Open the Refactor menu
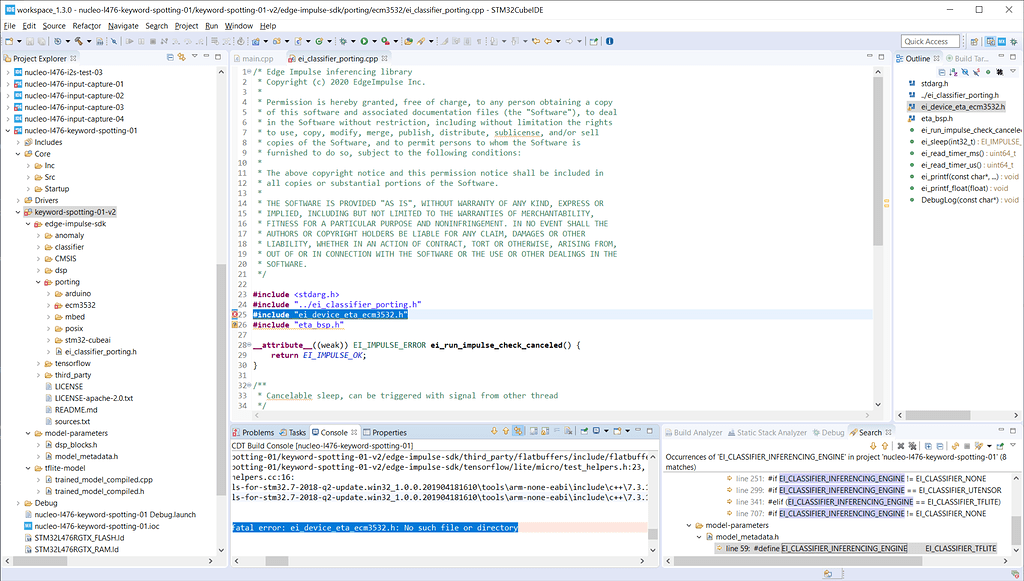1024x581 pixels. pyautogui.click(x=86, y=25)
